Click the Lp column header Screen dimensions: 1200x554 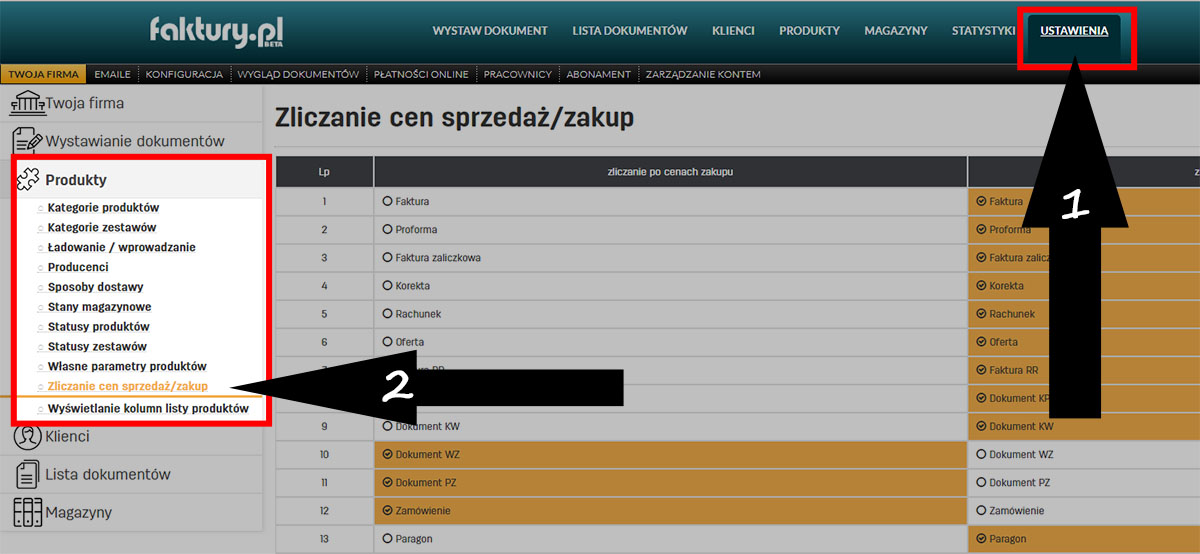(324, 172)
